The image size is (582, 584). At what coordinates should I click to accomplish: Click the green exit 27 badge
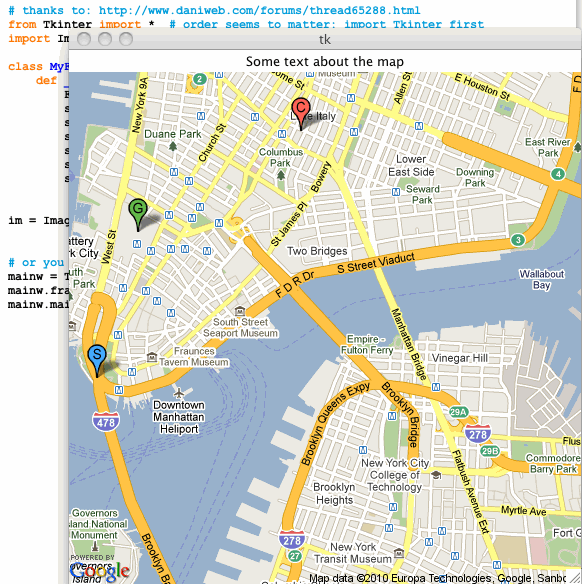pos(295,556)
